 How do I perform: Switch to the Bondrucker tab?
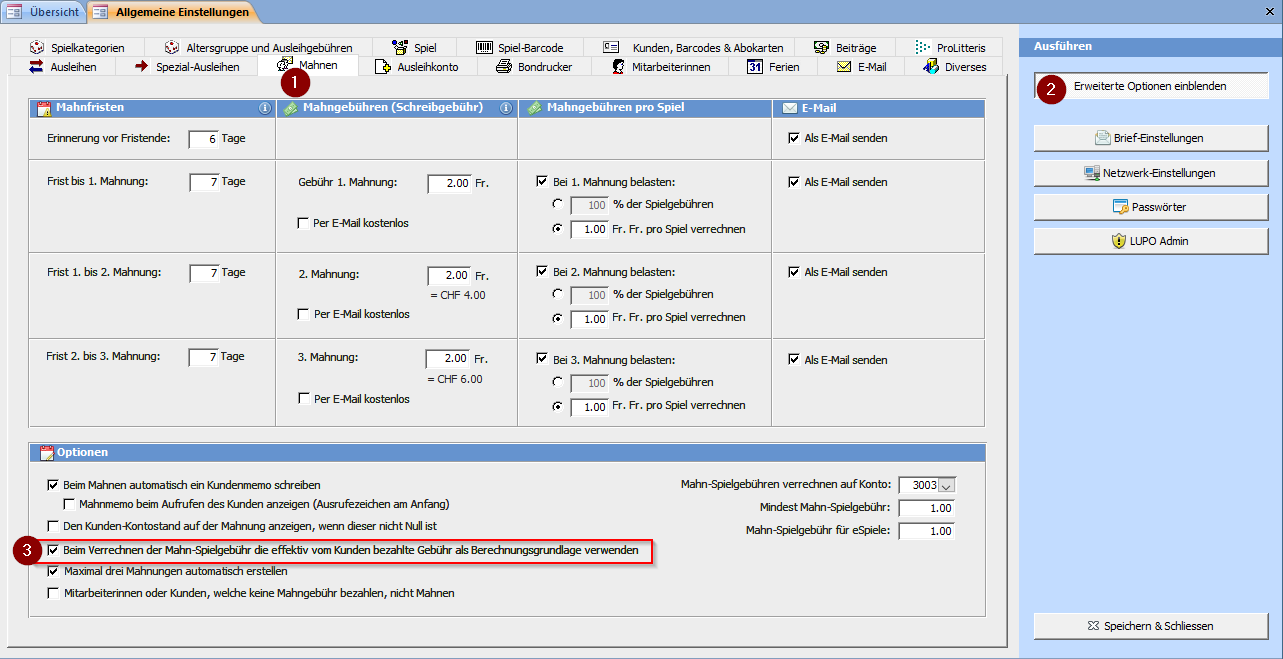(533, 67)
